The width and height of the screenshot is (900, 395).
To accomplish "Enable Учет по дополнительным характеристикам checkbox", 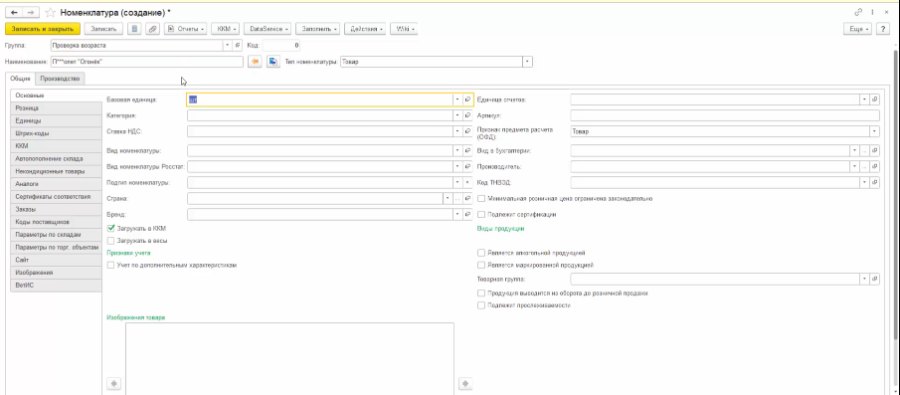I will click(x=111, y=265).
